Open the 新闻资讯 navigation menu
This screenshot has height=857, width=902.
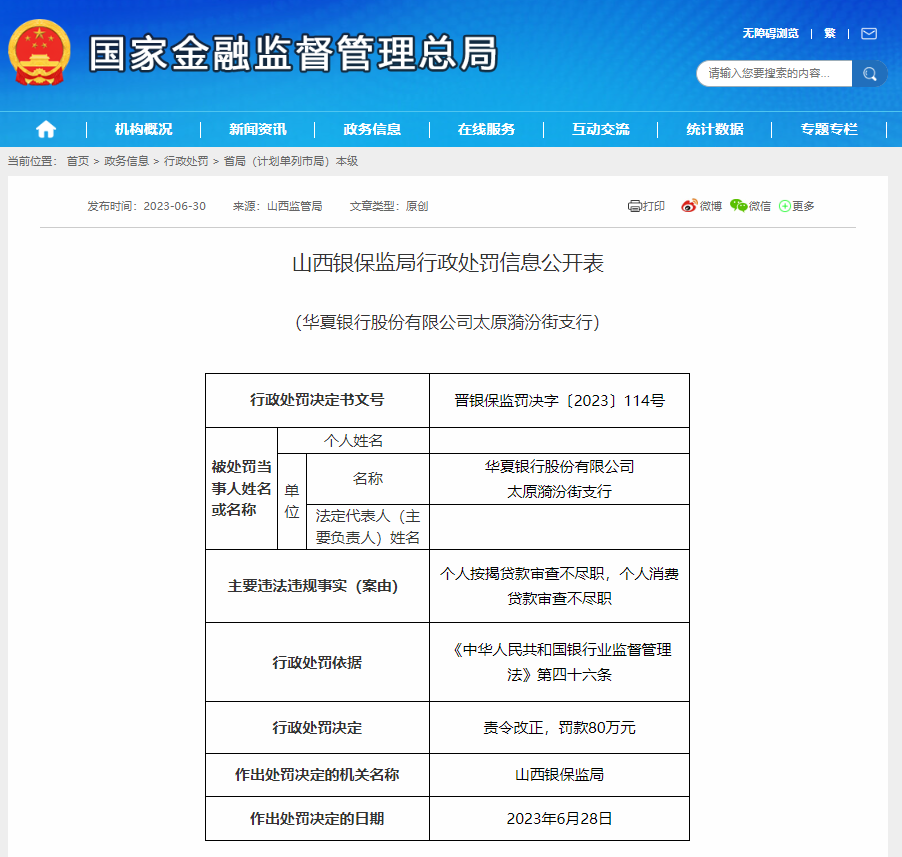pyautogui.click(x=257, y=129)
